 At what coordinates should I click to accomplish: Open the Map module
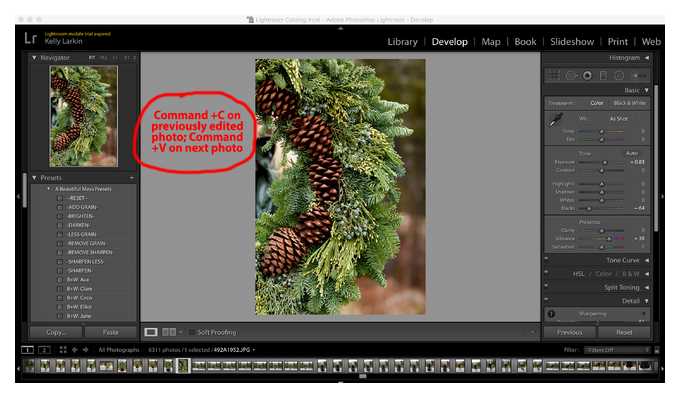[x=490, y=42]
